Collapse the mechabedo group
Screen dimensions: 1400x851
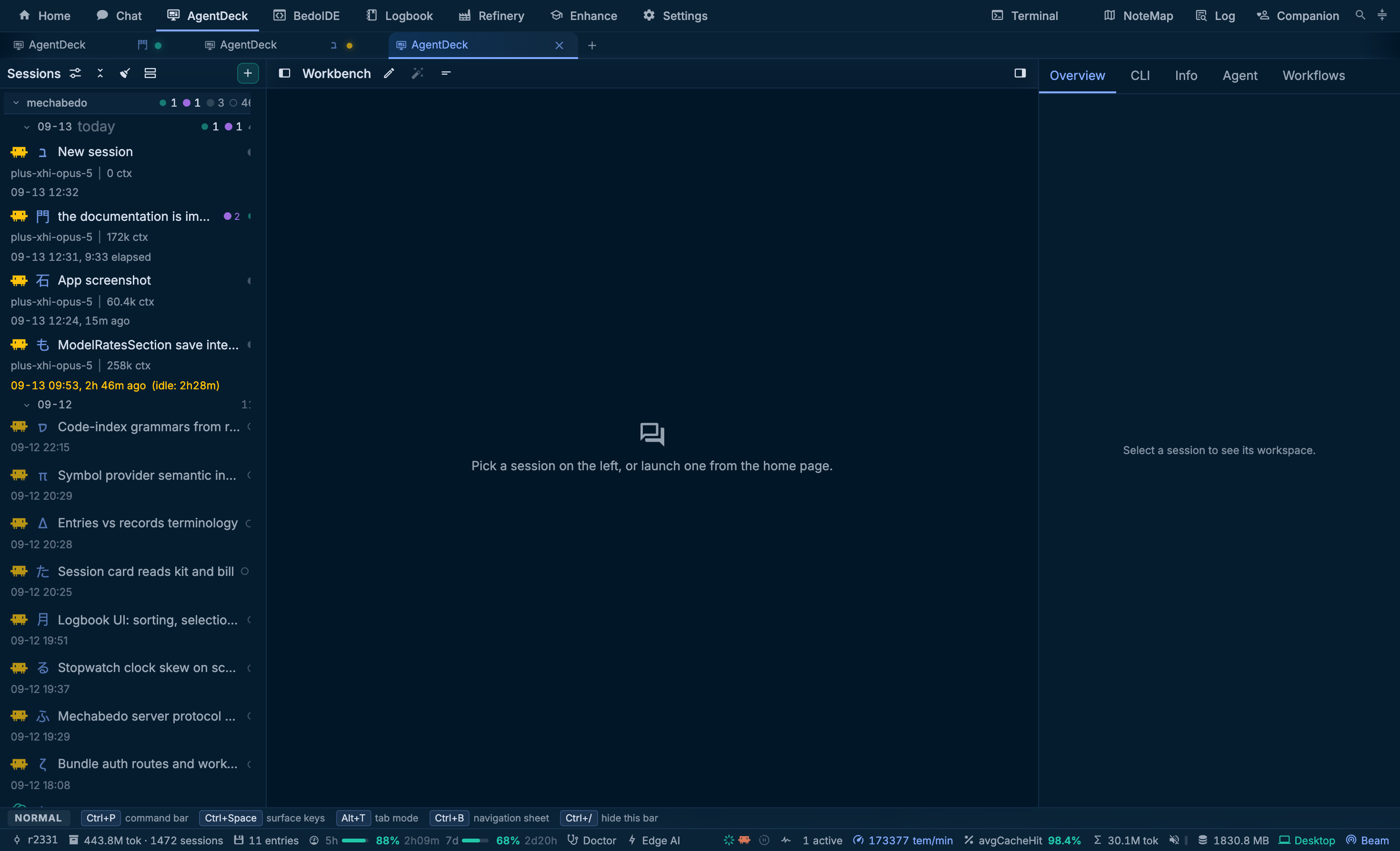click(16, 103)
